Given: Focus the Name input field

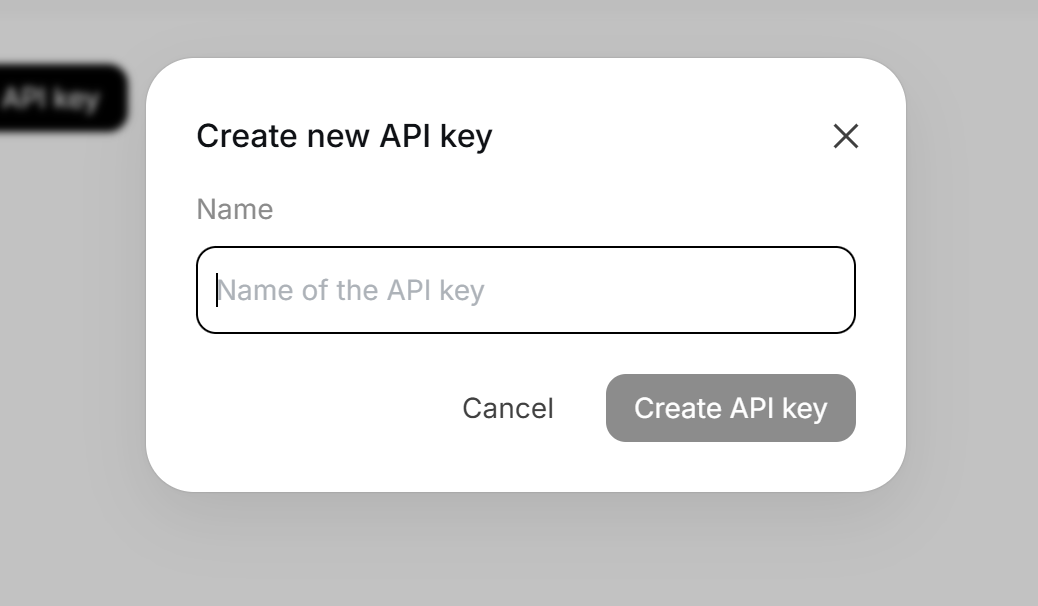Looking at the screenshot, I should [x=526, y=290].
